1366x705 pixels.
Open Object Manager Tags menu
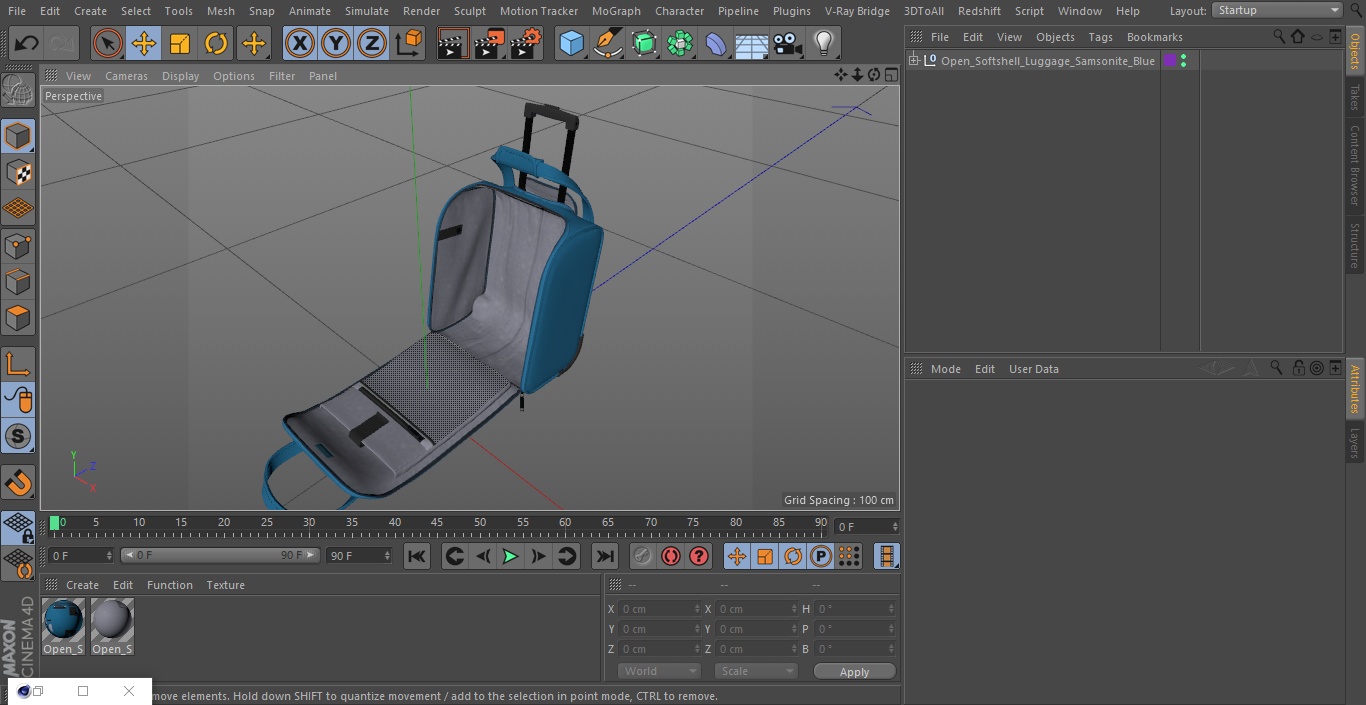(x=1100, y=37)
